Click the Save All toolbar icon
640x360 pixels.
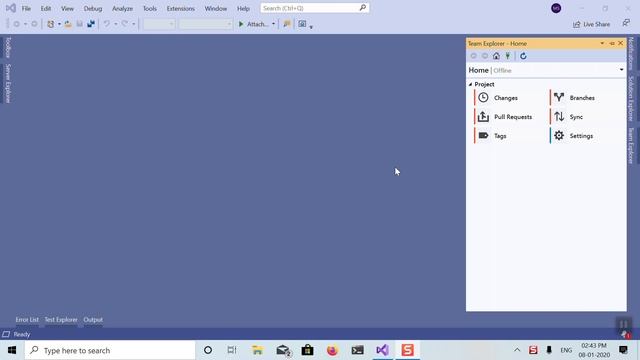pos(91,24)
